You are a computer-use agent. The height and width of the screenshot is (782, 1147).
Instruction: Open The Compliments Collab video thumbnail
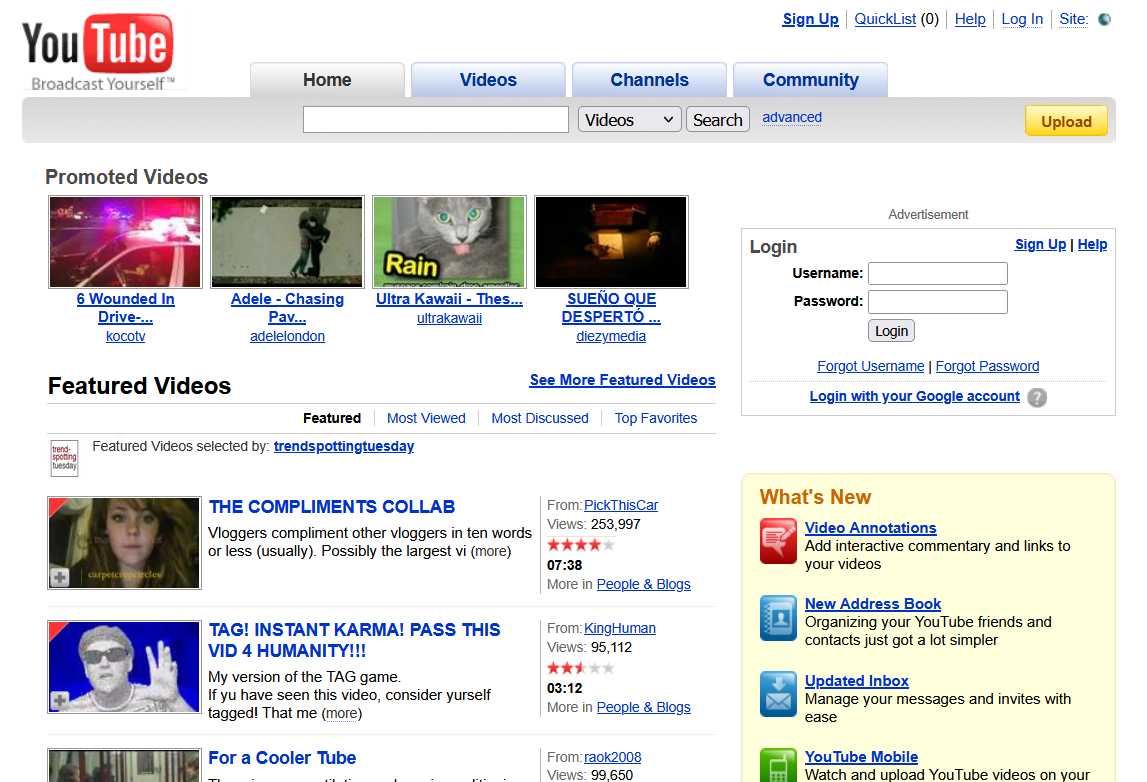pos(124,543)
